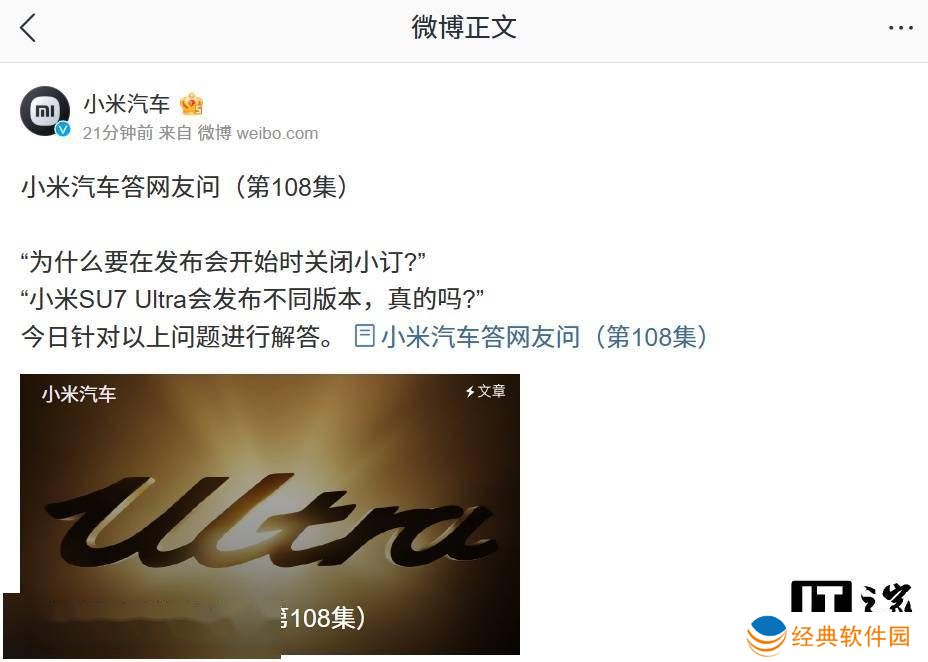Screen dimensions: 928x662
Task: Click the 文章 lightning tag on image
Action: (x=485, y=392)
